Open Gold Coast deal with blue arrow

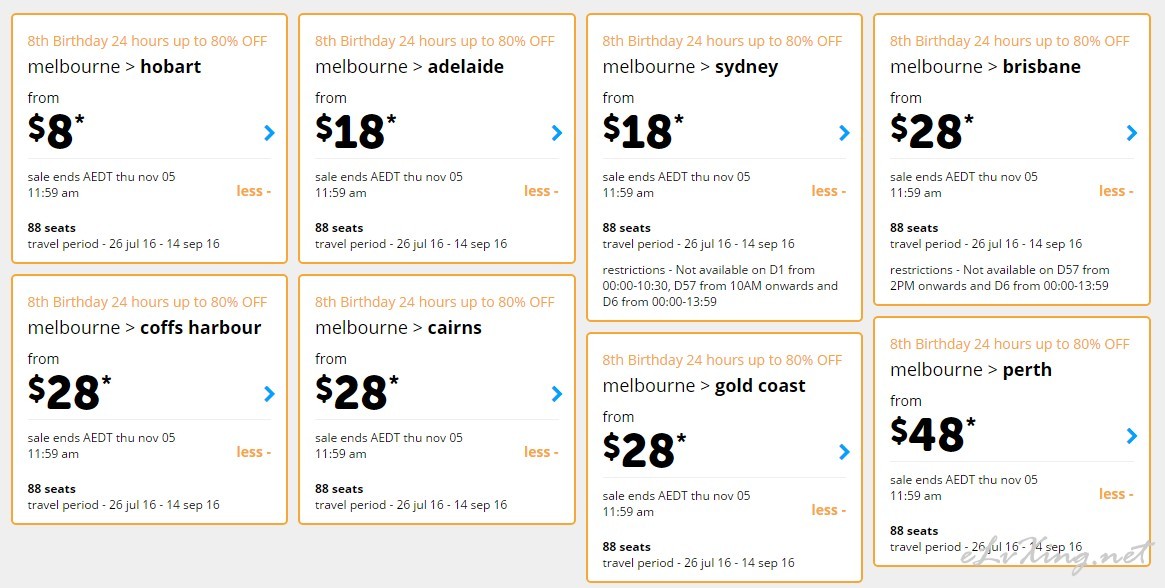pyautogui.click(x=844, y=452)
